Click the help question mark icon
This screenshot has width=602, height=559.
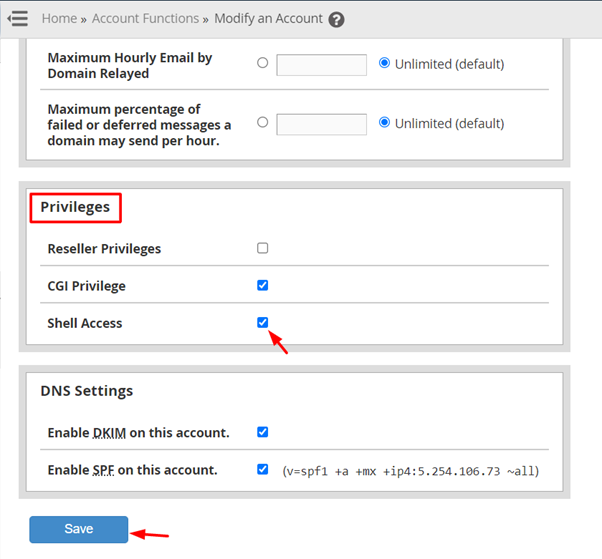336,19
